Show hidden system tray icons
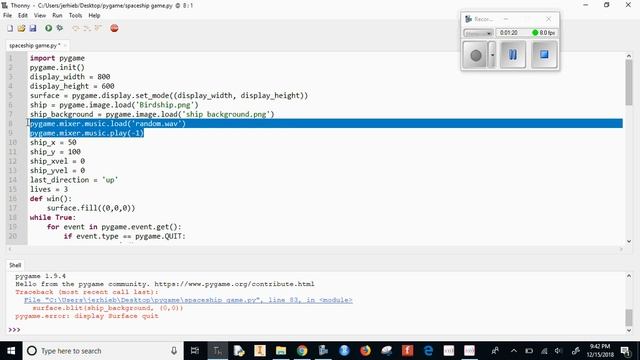 [x=514, y=351]
